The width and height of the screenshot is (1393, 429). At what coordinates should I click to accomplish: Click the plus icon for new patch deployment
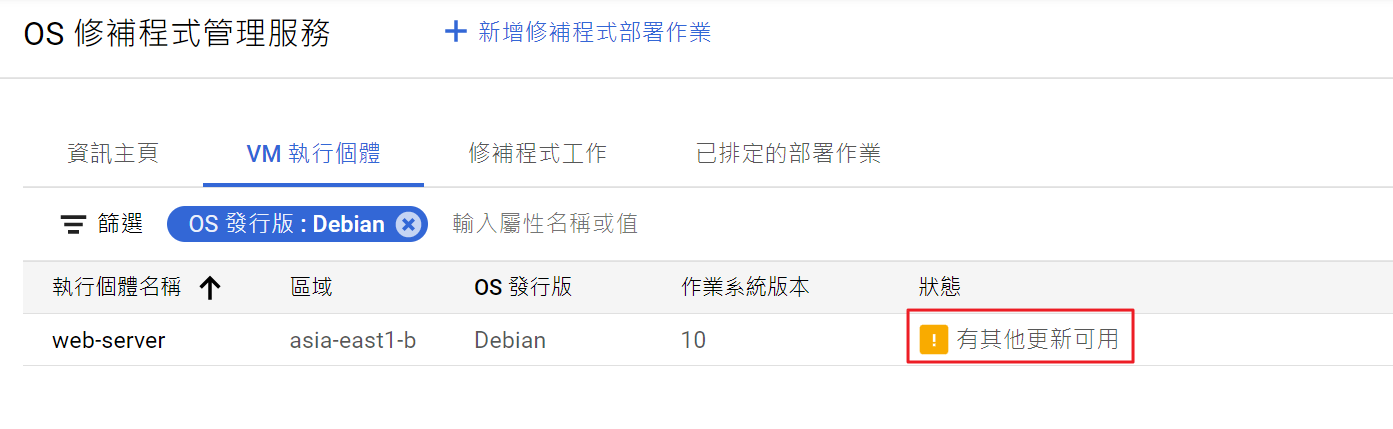coord(455,32)
